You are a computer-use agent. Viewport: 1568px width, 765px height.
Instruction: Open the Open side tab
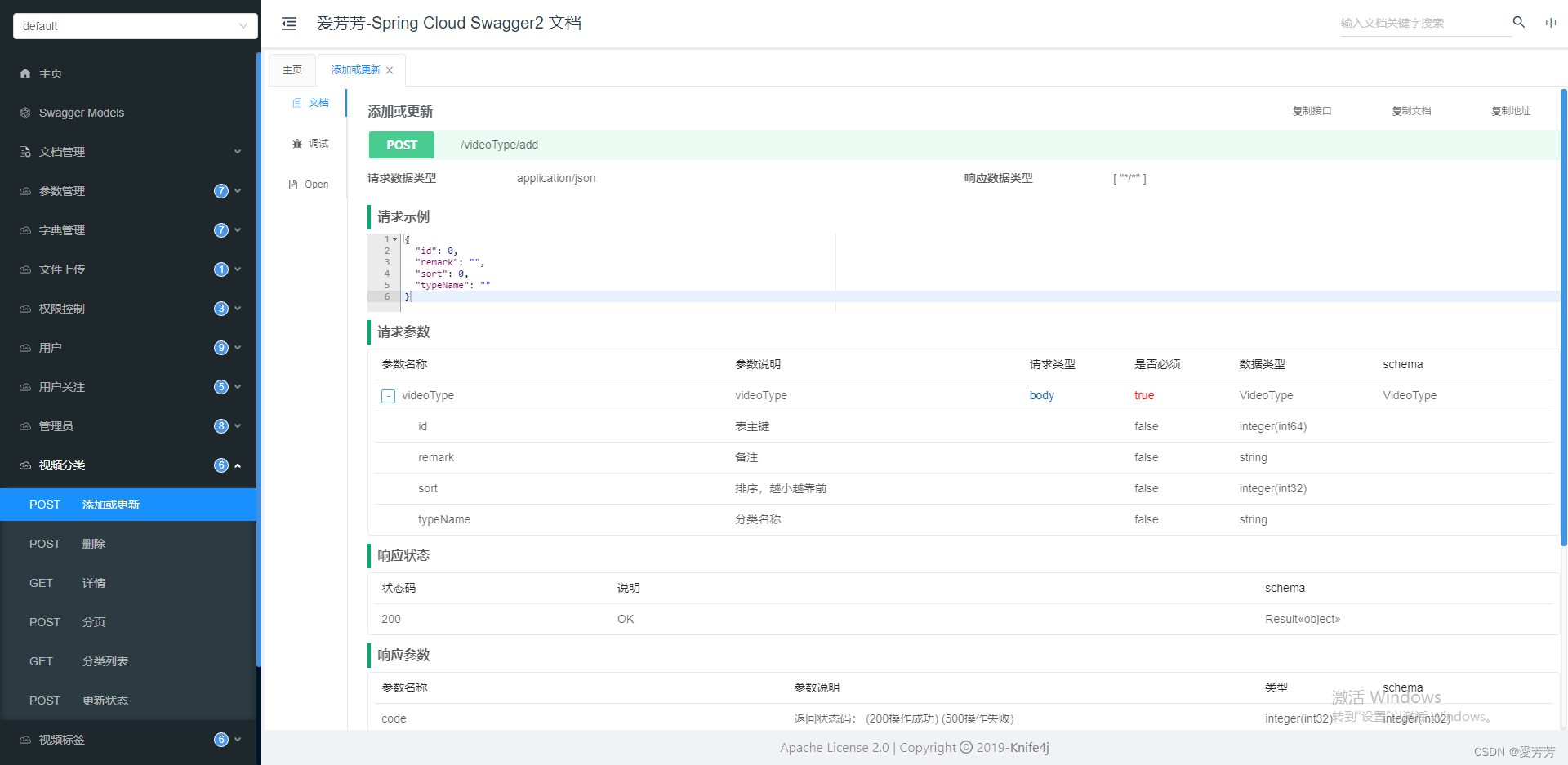[309, 185]
